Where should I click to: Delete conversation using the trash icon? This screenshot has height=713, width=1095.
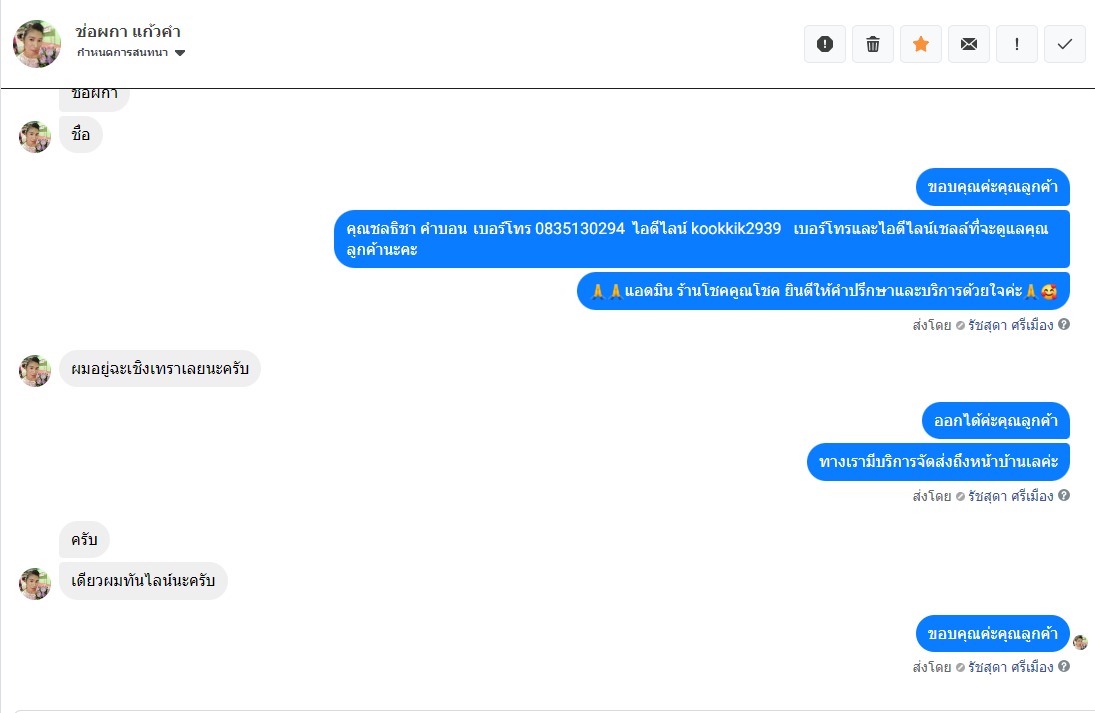(873, 44)
